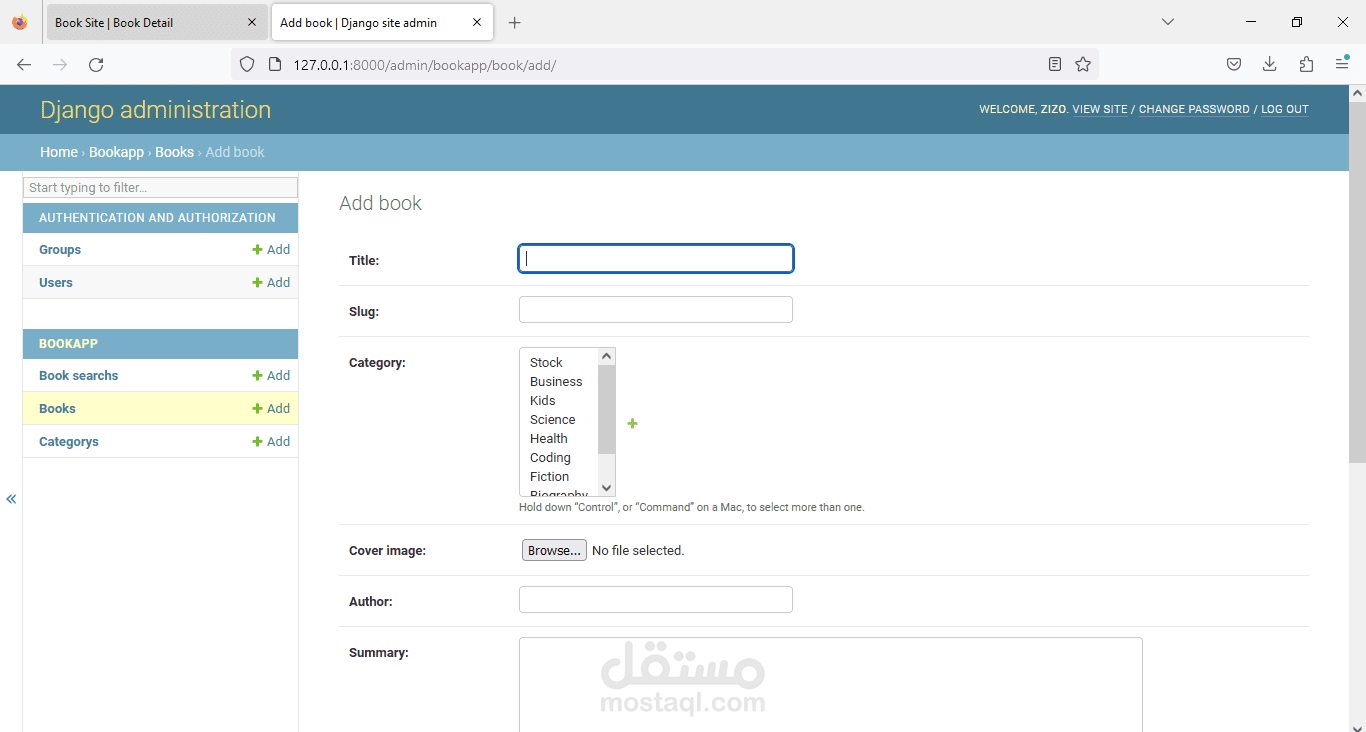Click the Firefox logo icon in tab bar
This screenshot has height=732, width=1366.
pos(20,22)
